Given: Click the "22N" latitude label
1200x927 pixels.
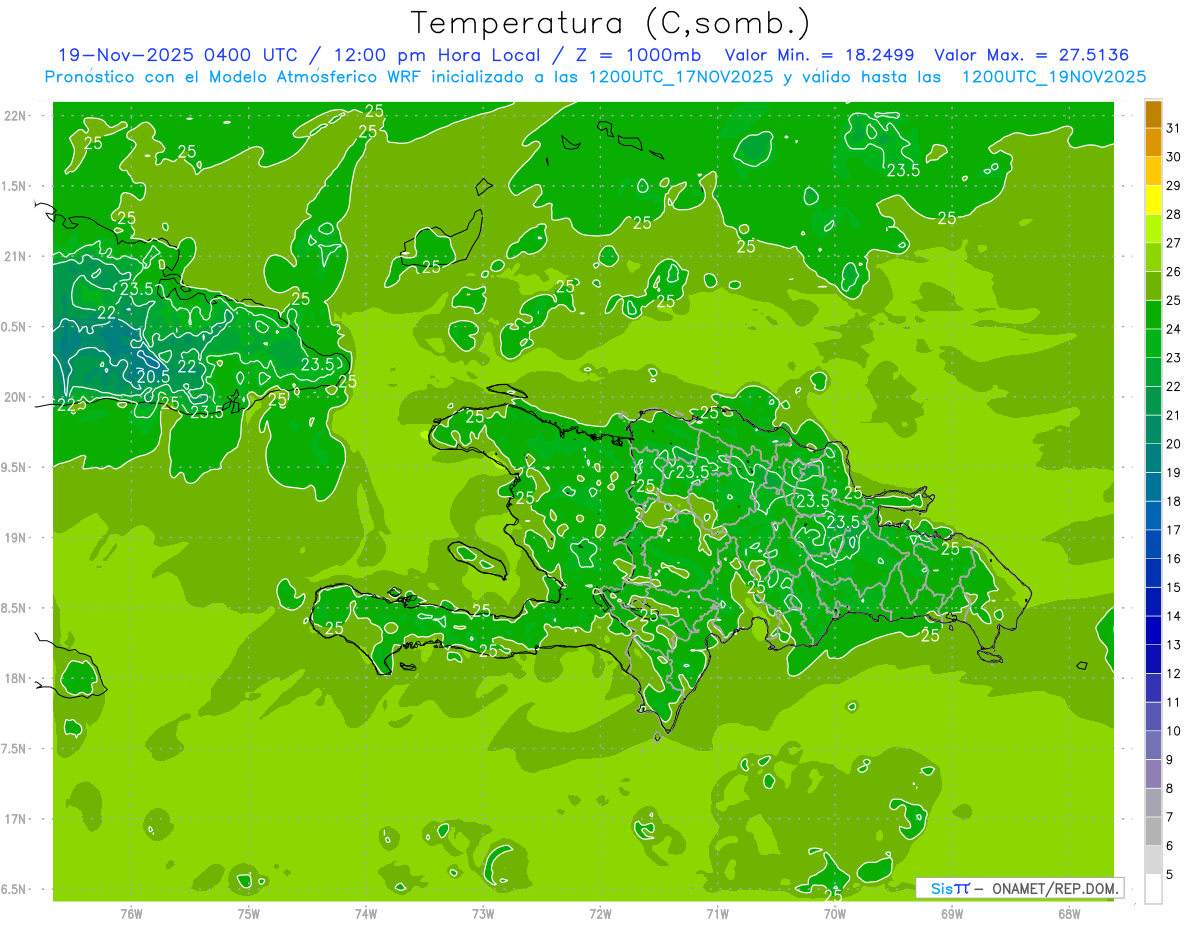Looking at the screenshot, I should (x=15, y=116).
